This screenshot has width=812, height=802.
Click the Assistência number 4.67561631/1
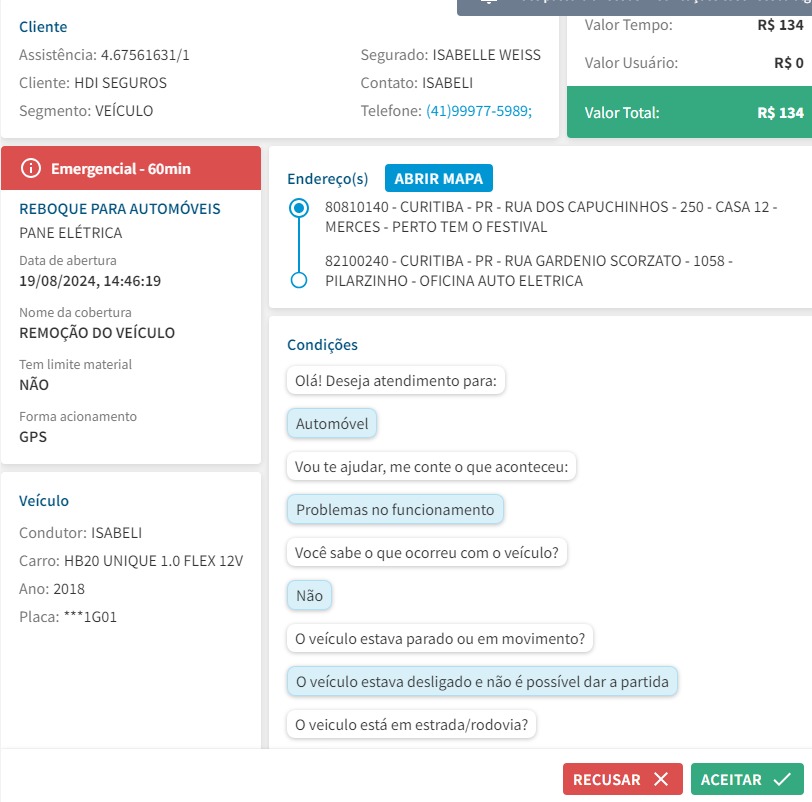[x=145, y=55]
